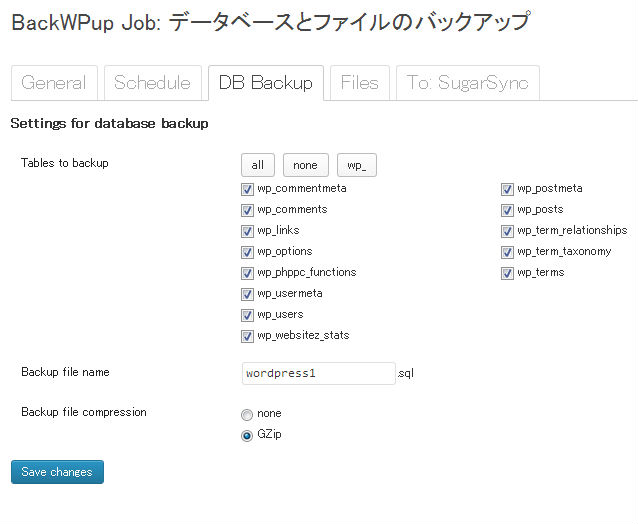The width and height of the screenshot is (638, 524).
Task: Click the 'Settings for database backup' heading
Action: click(x=109, y=123)
